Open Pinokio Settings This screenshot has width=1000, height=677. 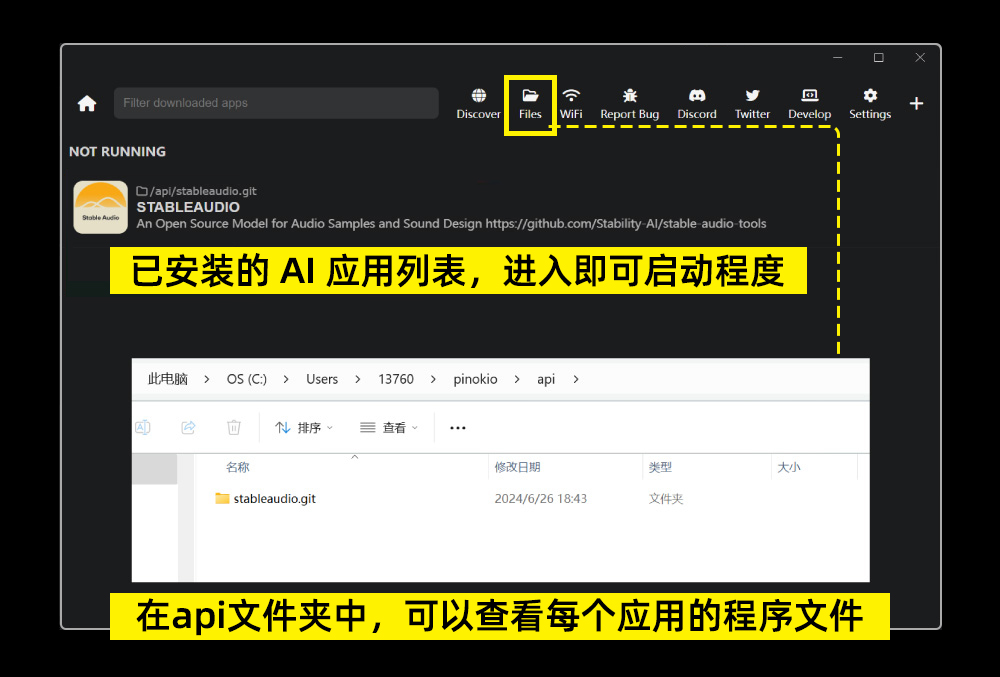click(869, 97)
